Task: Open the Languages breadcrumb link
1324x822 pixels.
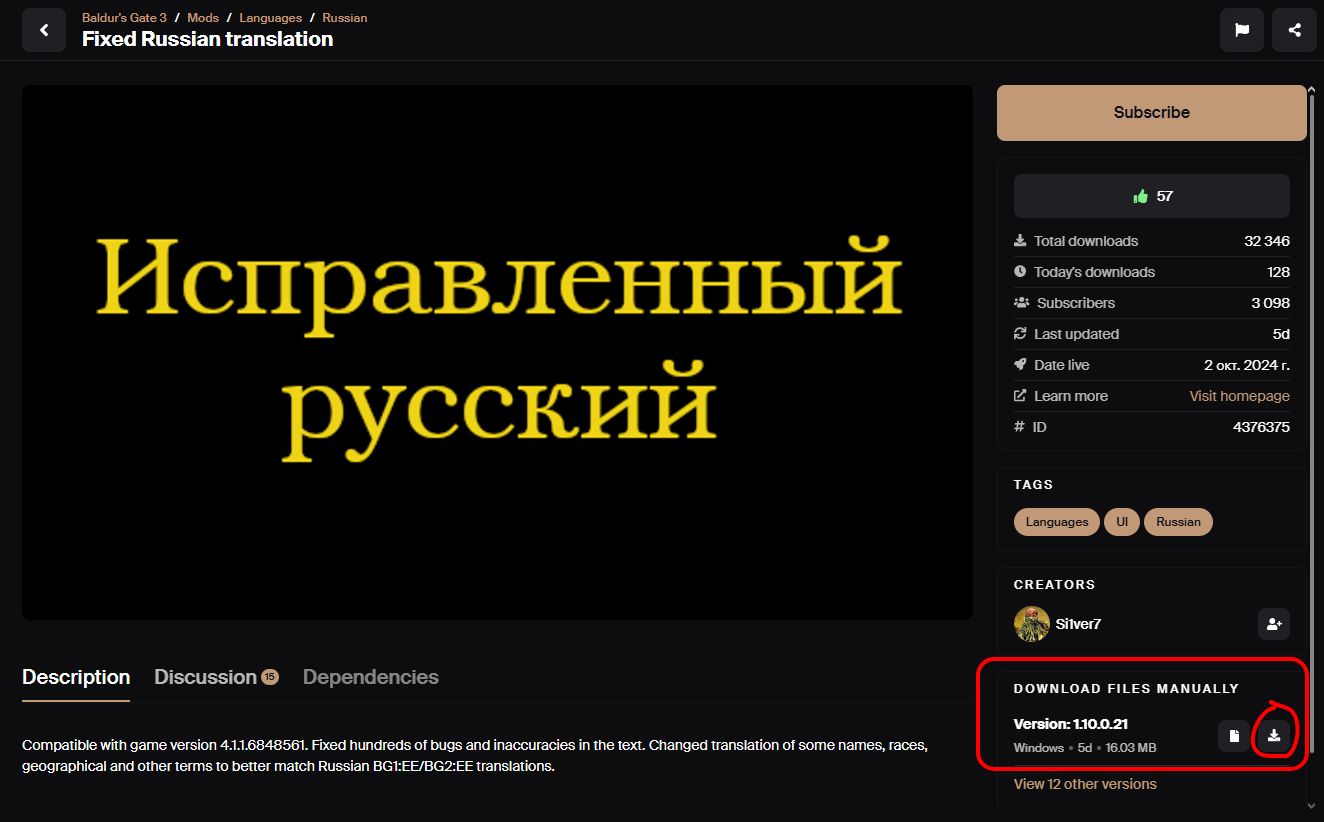Action: (270, 18)
